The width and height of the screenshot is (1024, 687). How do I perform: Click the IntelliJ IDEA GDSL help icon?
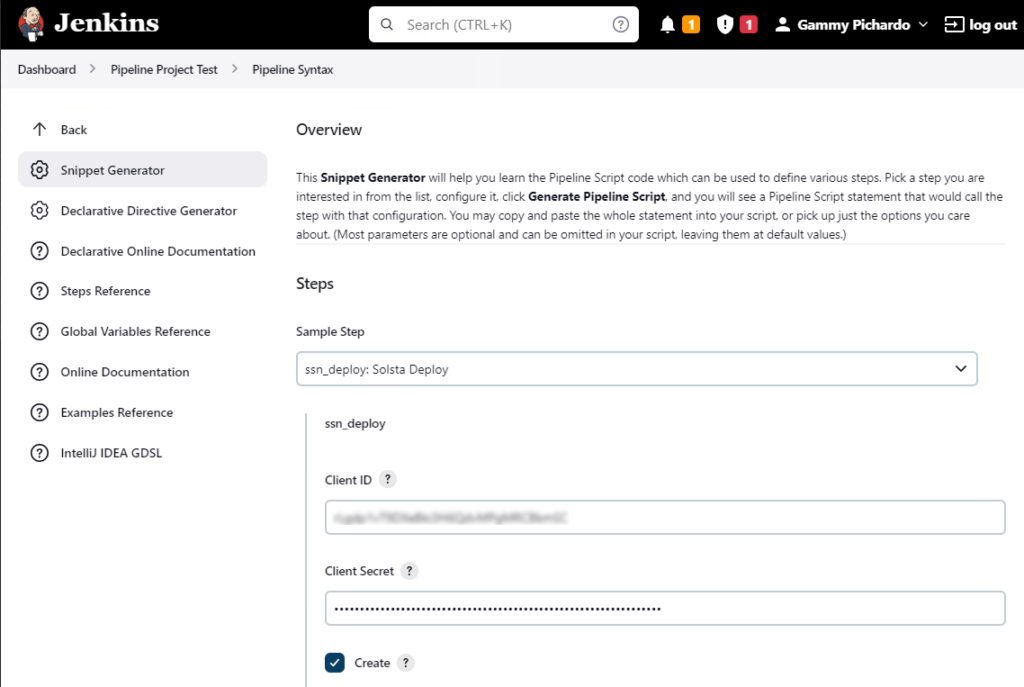coord(40,453)
